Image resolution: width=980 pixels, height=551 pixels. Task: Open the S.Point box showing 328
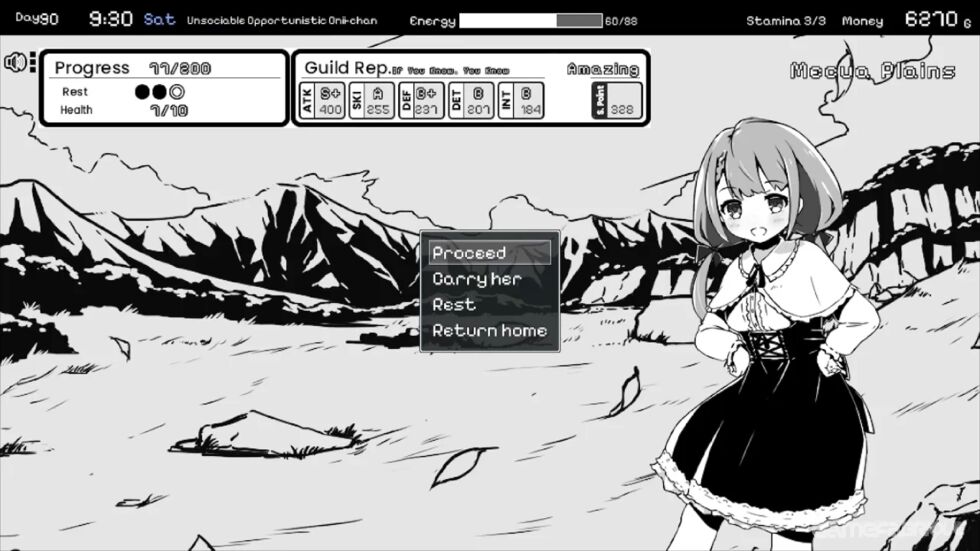pos(616,100)
